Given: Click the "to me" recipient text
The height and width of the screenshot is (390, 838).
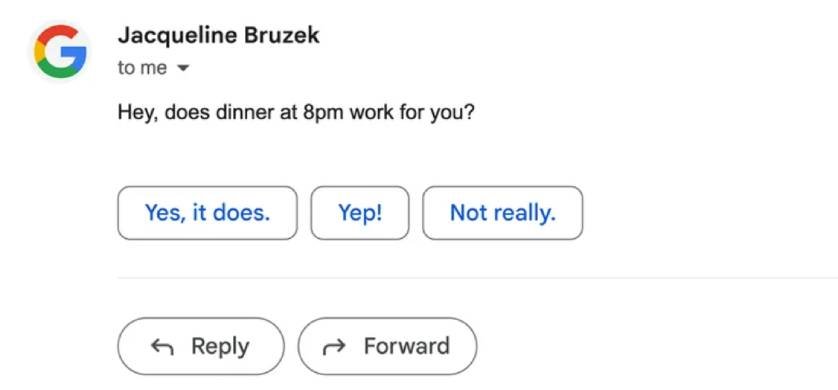Looking at the screenshot, I should click(x=142, y=68).
